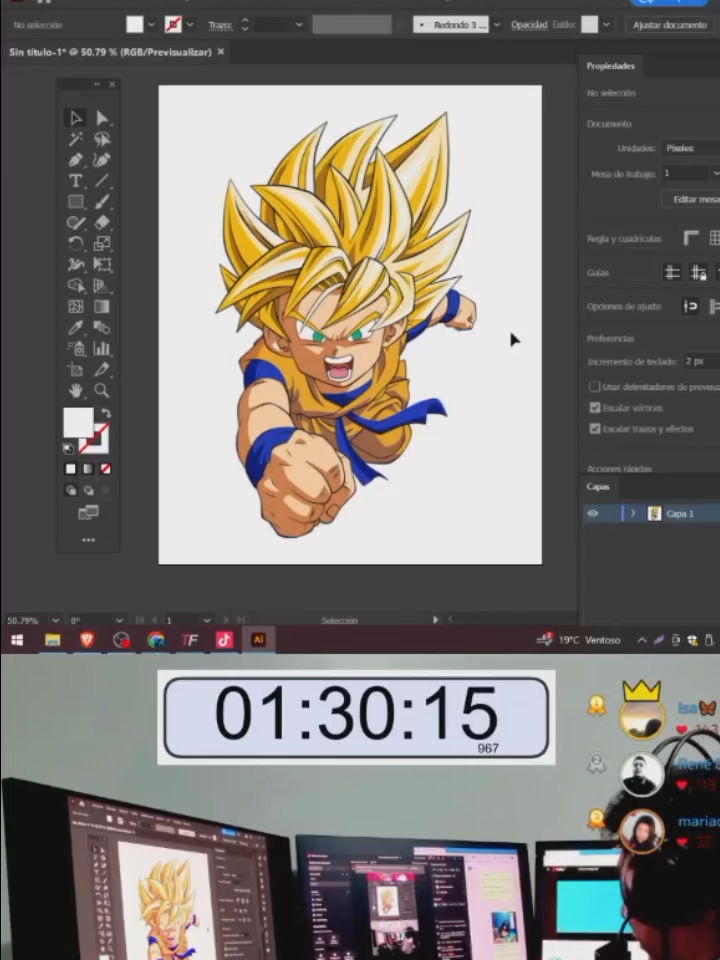Switch to the Propiedades panel tab

point(610,66)
